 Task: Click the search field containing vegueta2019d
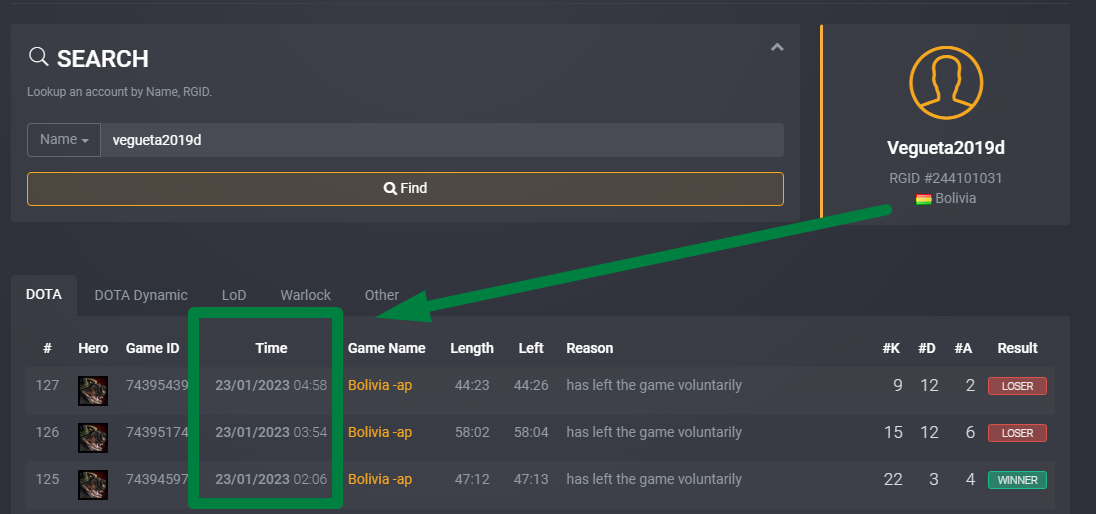(x=442, y=140)
